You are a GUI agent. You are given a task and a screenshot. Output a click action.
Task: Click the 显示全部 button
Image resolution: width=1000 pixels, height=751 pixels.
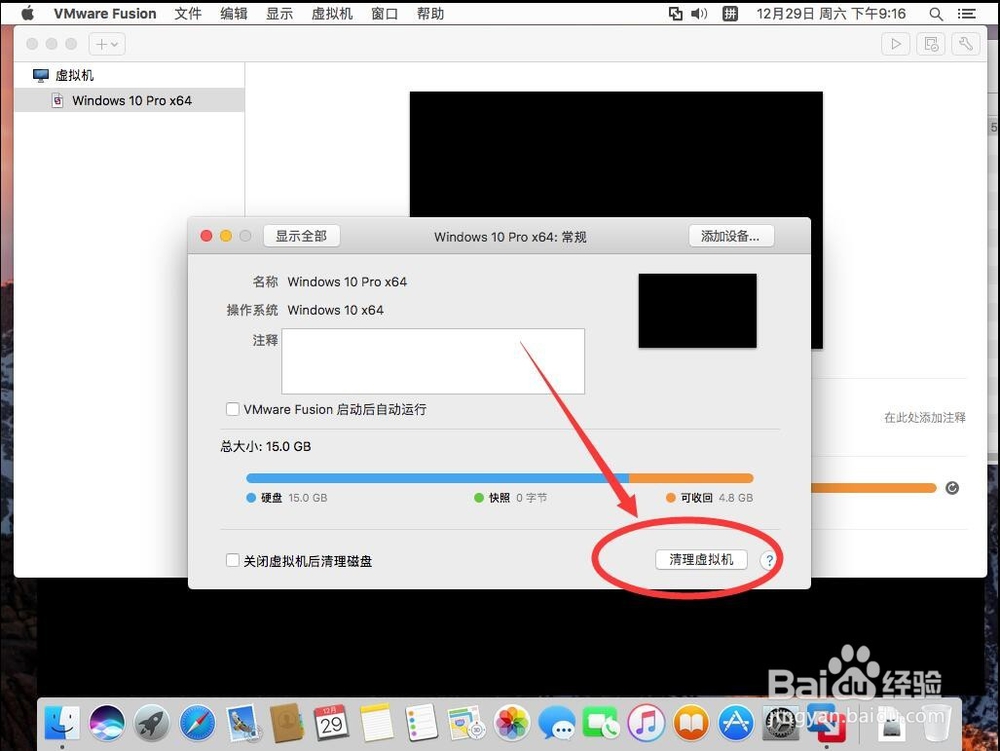click(301, 236)
